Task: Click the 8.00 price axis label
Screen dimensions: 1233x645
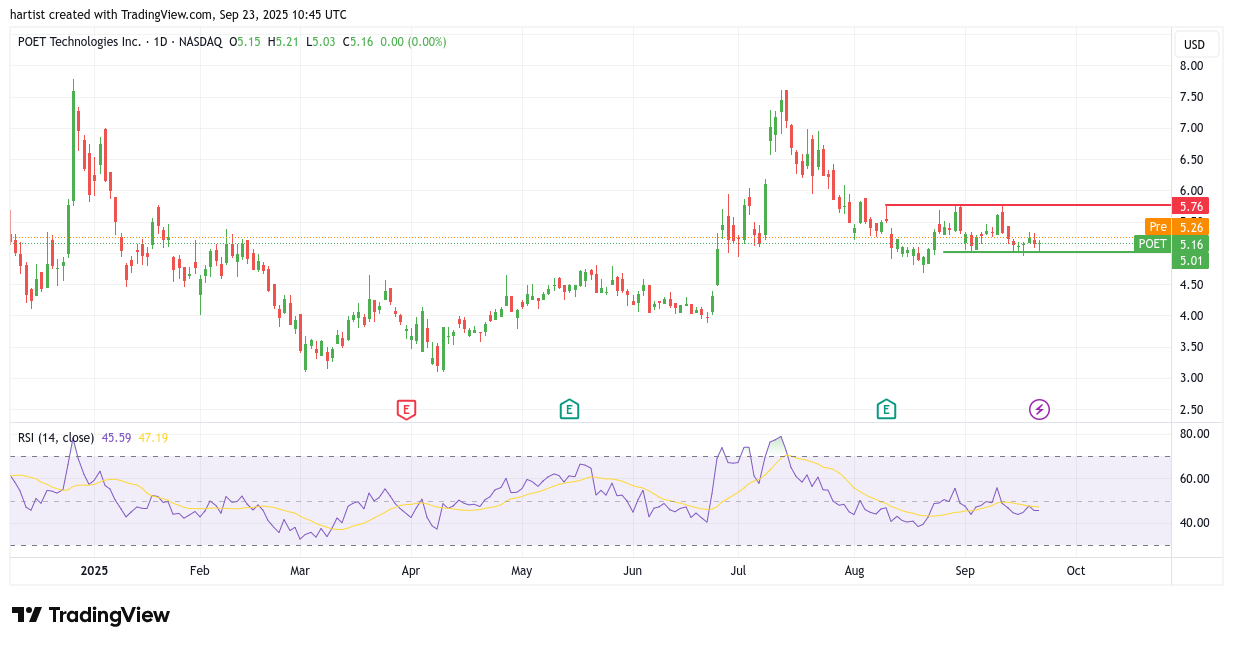Action: coord(1191,66)
